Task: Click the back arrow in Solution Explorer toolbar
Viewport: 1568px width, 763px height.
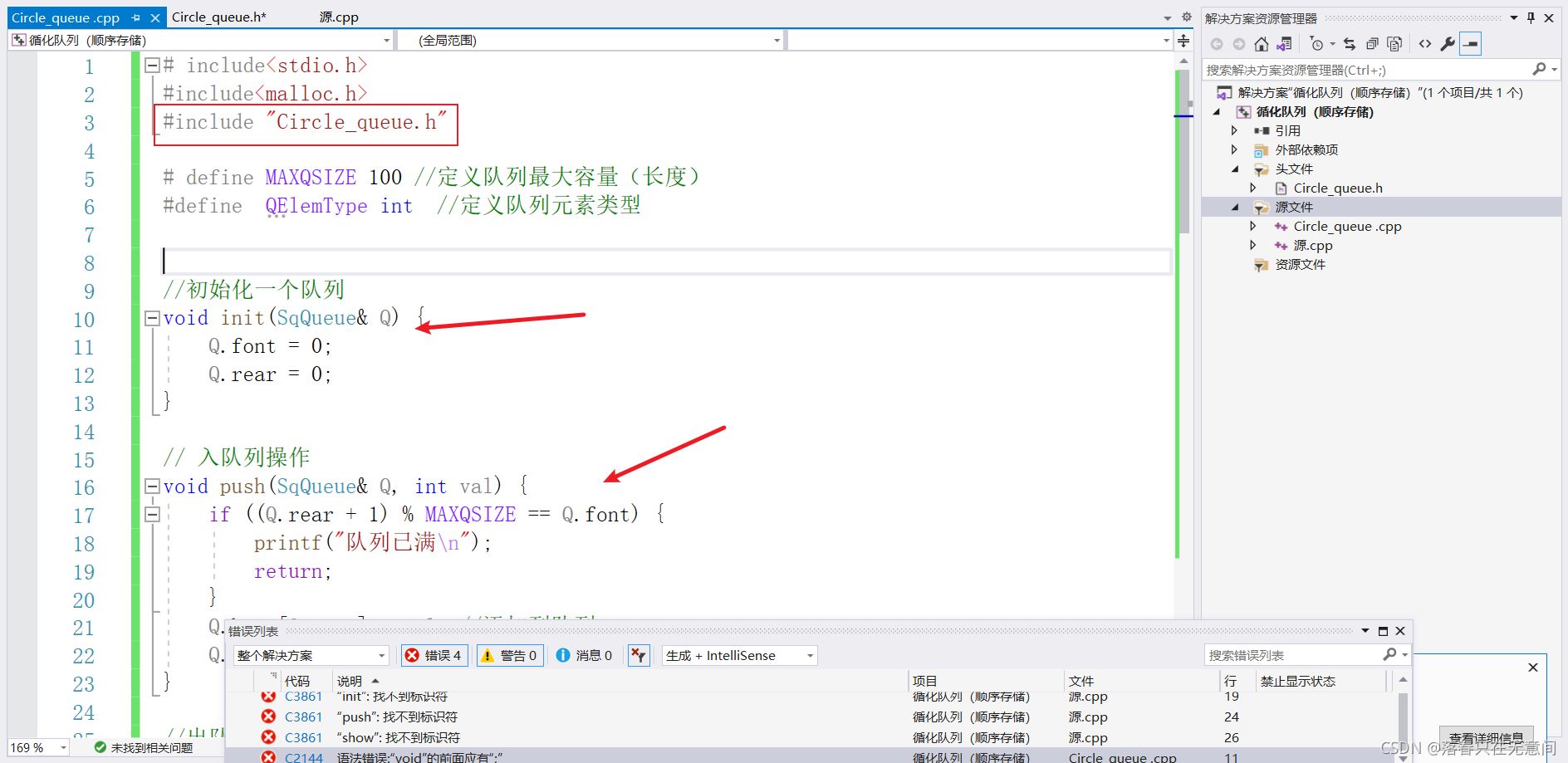Action: [x=1217, y=44]
